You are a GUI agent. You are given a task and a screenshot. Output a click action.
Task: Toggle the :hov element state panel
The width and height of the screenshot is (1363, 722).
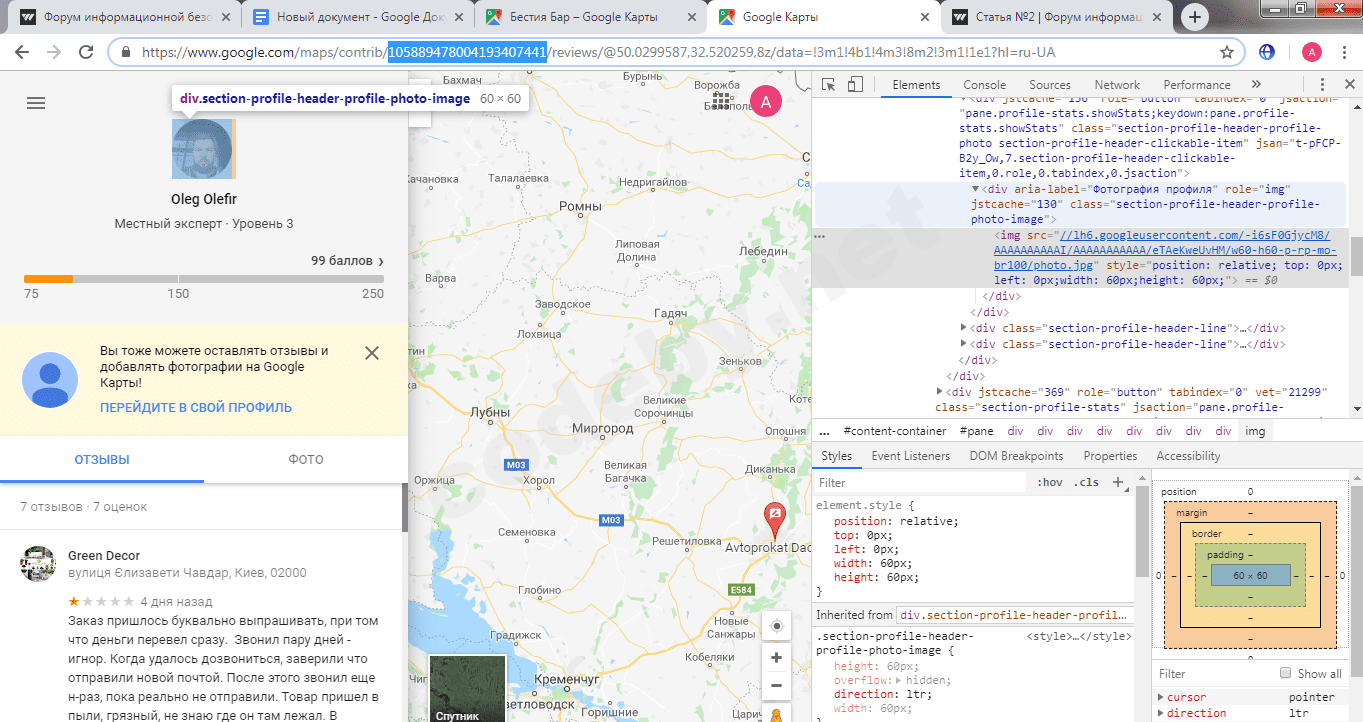pyautogui.click(x=1050, y=482)
